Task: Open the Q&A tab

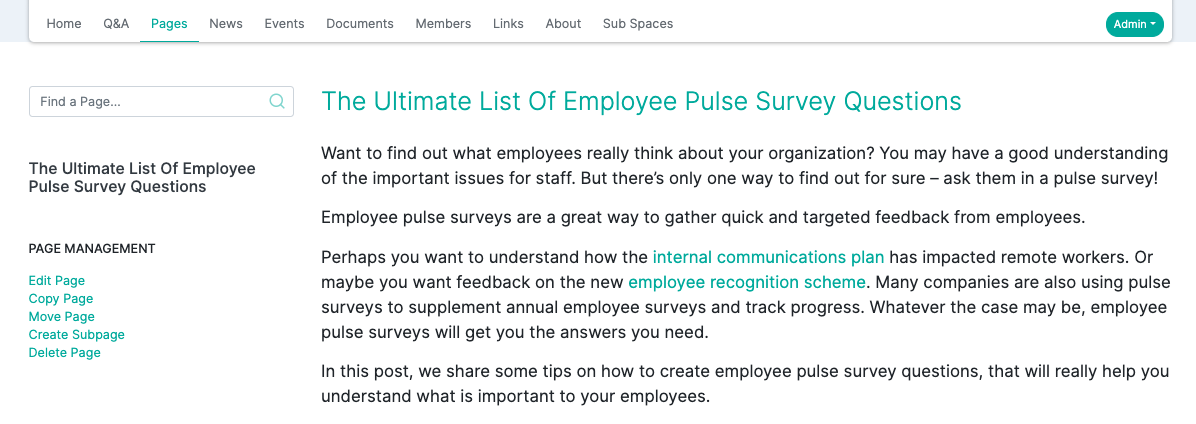Action: coord(116,24)
